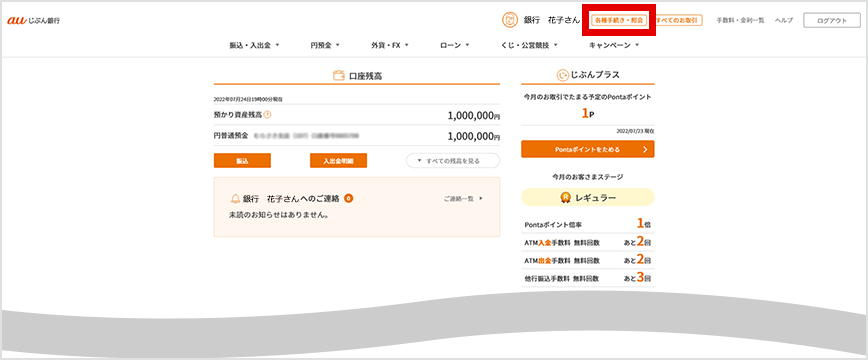Expand the くじ・公営競技 menu
The height and width of the screenshot is (360, 868).
point(529,45)
